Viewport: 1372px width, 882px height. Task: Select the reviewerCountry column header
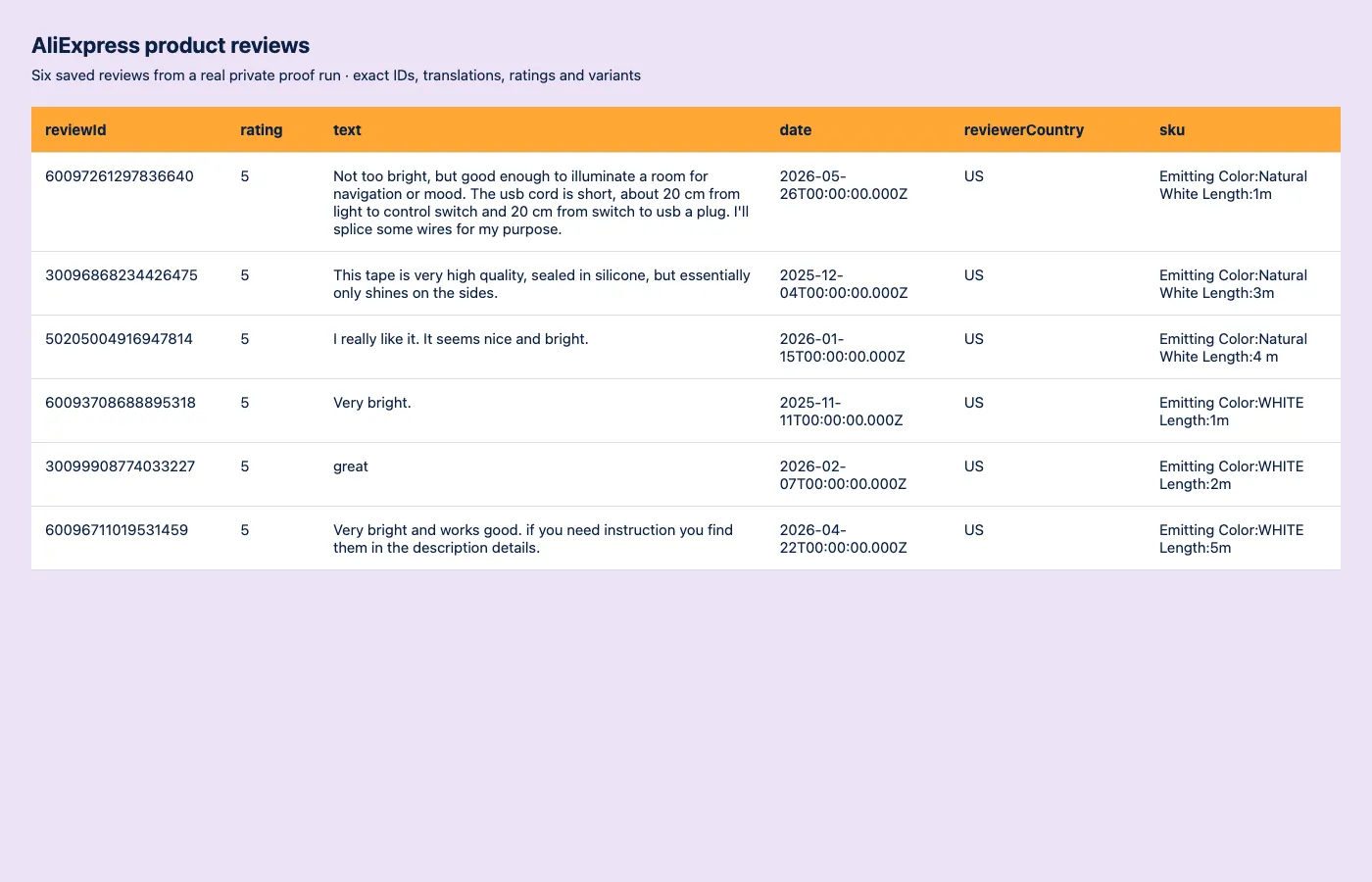[1023, 129]
